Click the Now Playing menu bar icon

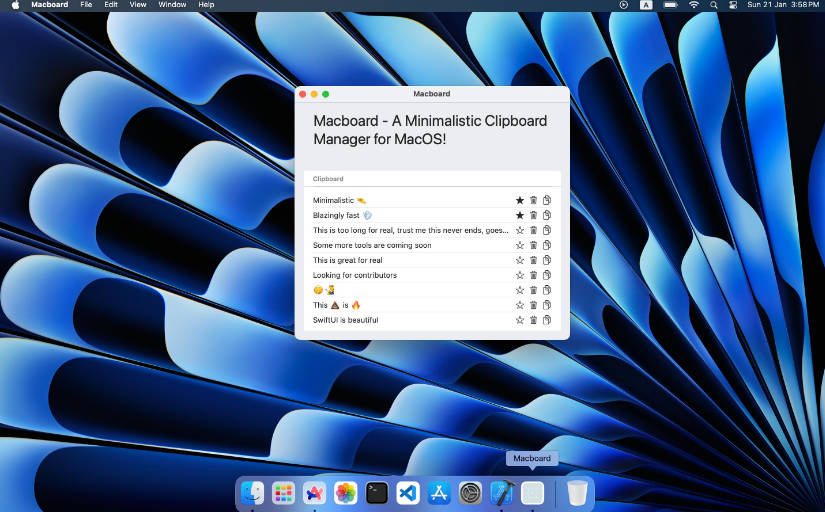click(x=623, y=5)
